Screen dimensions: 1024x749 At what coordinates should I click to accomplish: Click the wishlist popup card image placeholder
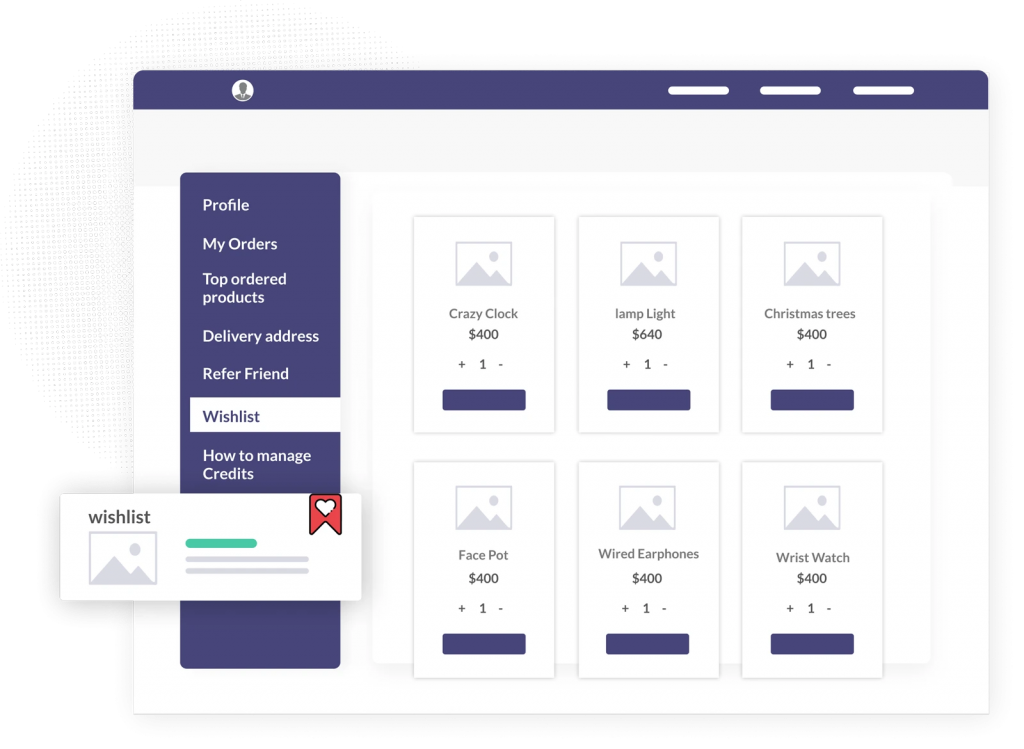tap(123, 558)
